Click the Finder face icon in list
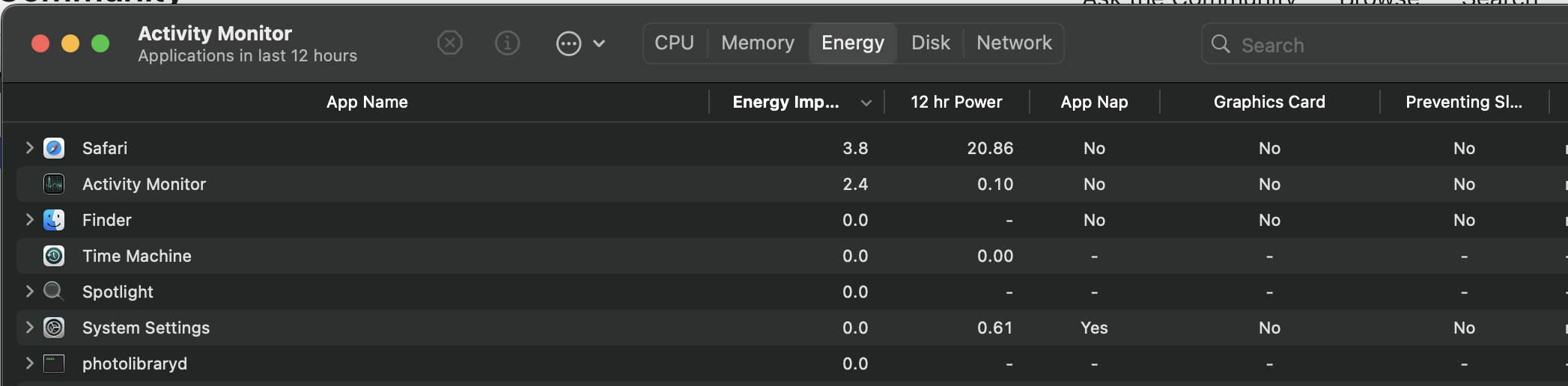The image size is (1568, 386). (54, 220)
